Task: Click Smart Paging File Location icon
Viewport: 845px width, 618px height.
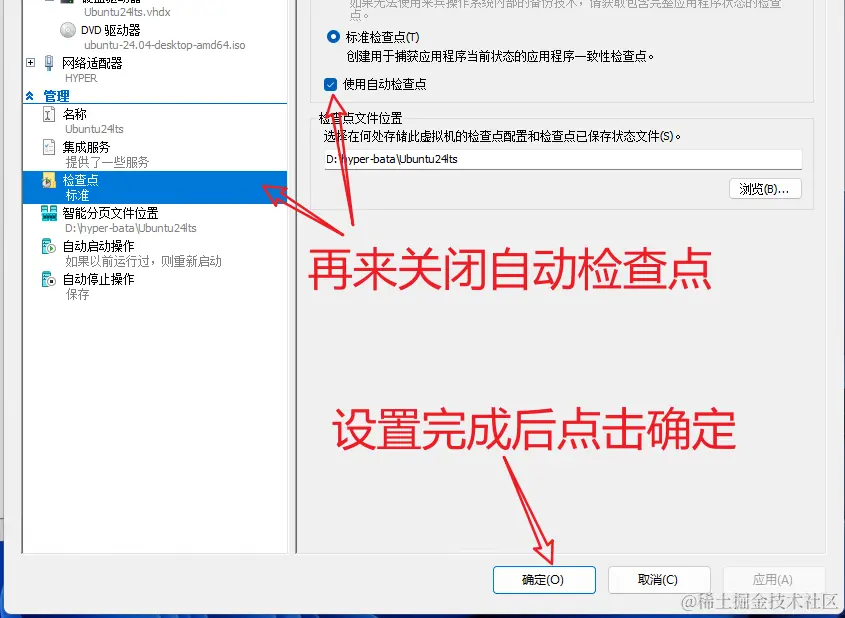Action: (x=49, y=213)
